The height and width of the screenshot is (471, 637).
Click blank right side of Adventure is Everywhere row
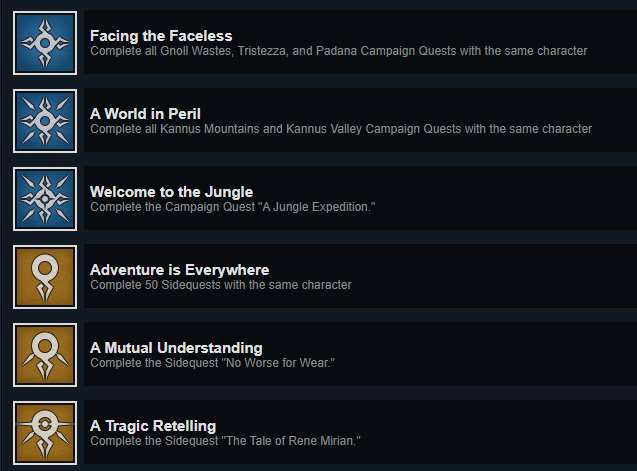(520, 277)
